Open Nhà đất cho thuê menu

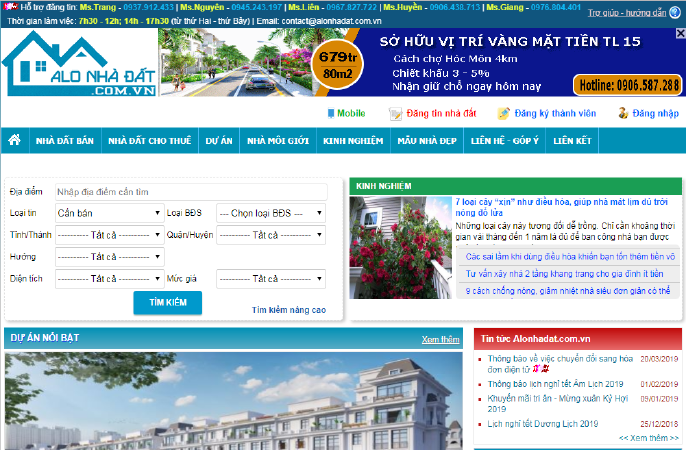(150, 141)
